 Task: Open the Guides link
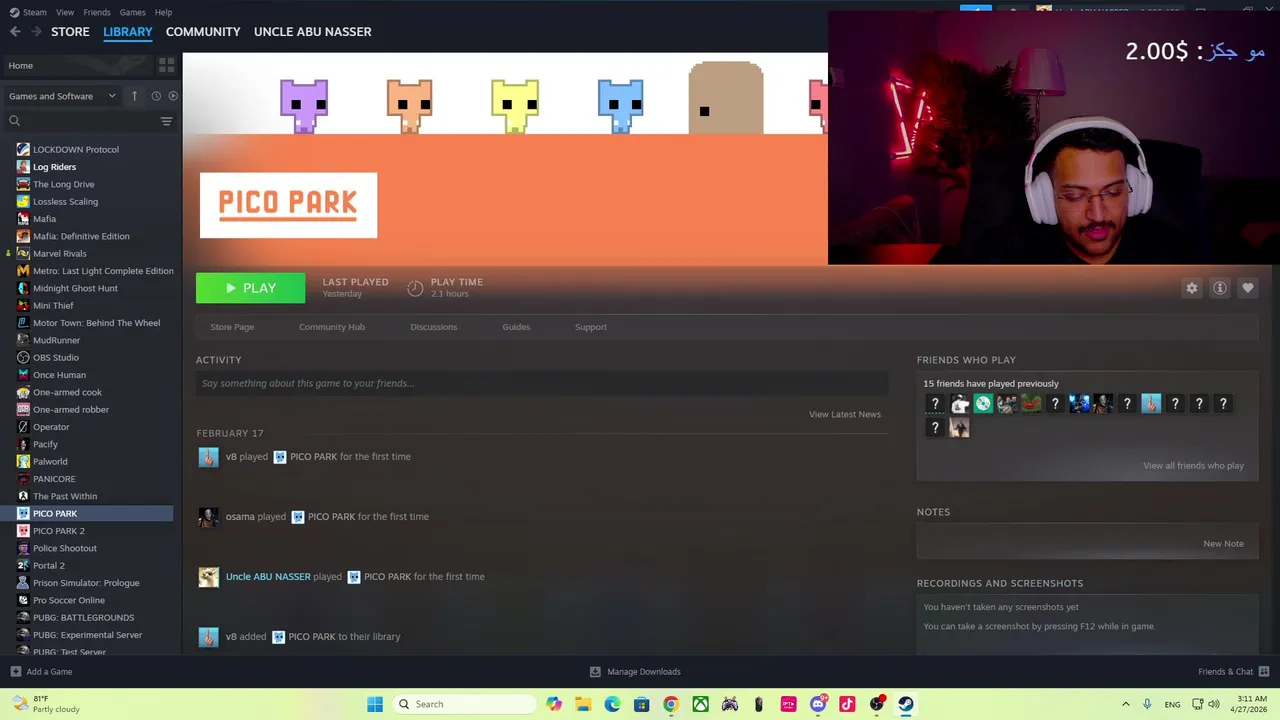pyautogui.click(x=516, y=327)
